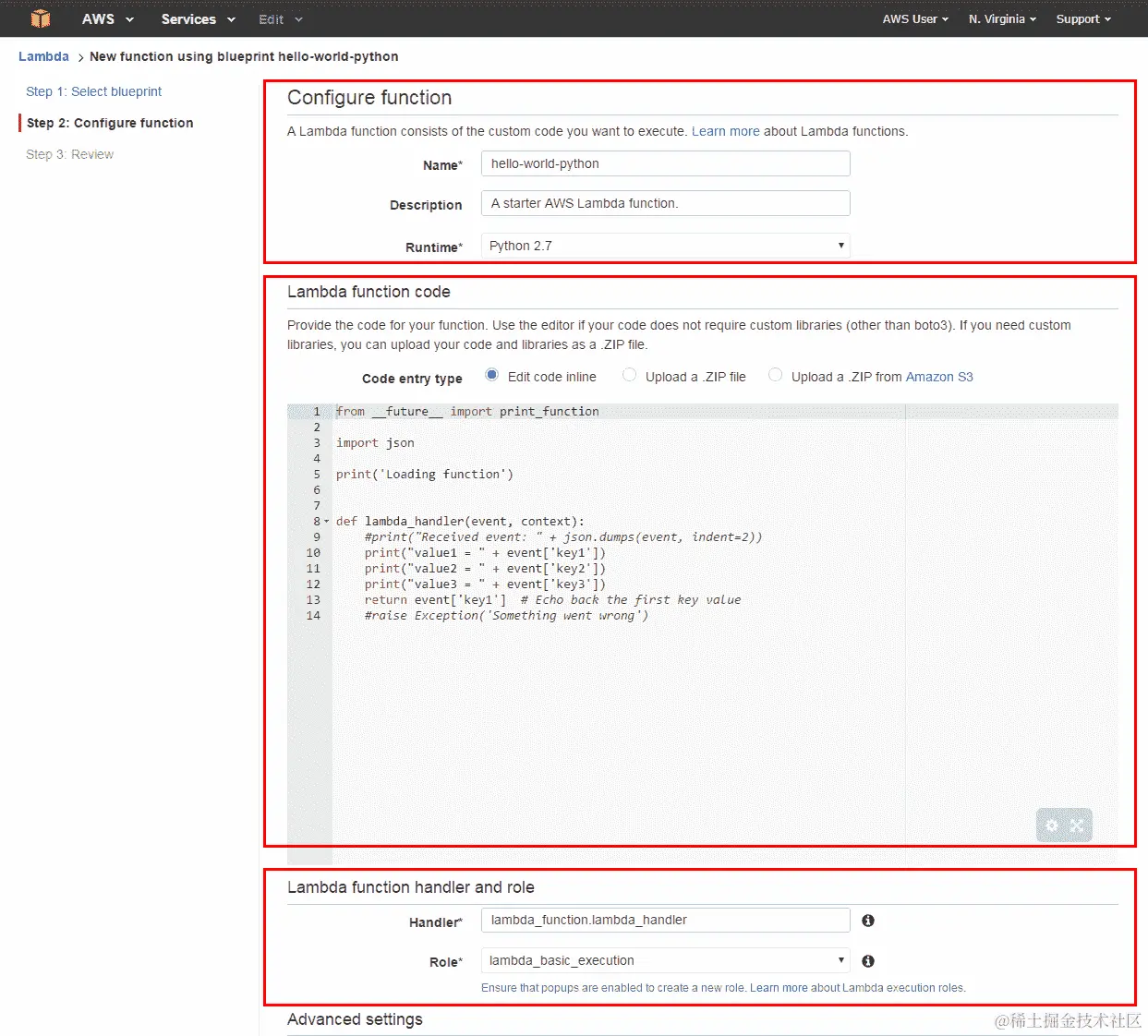
Task: Select Step 3: Review in the sidebar
Action: 69,154
